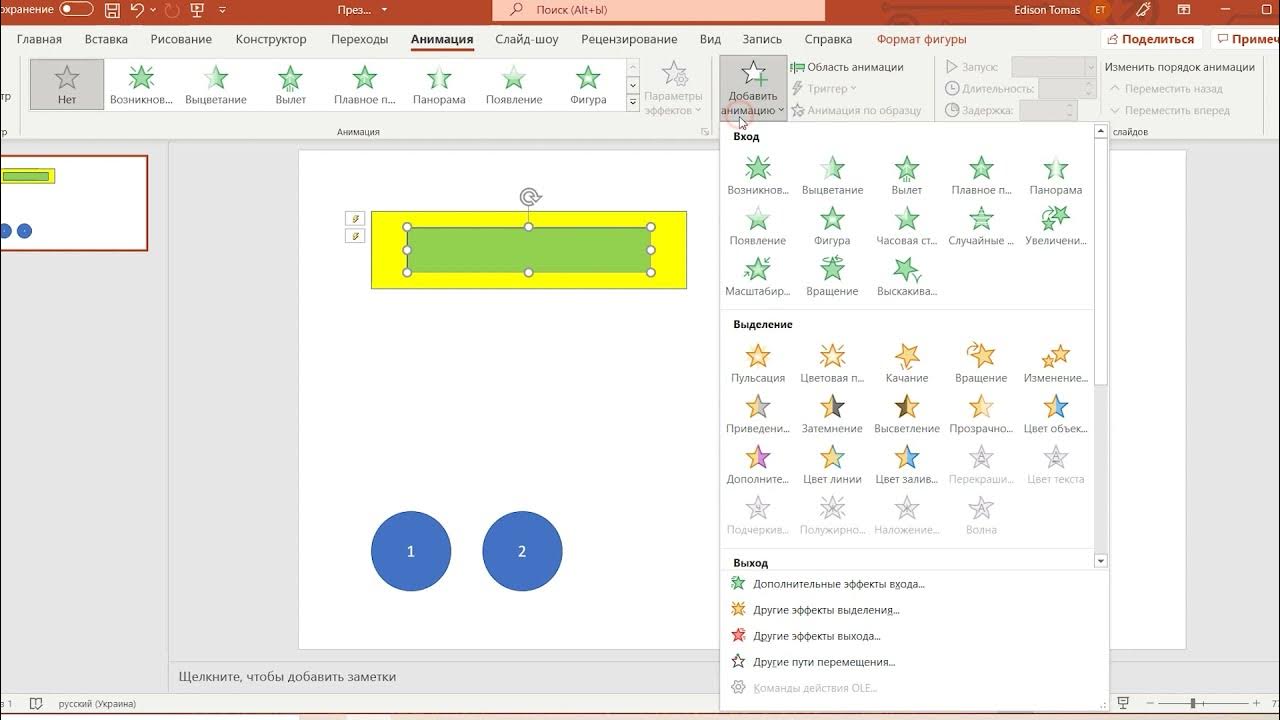Click the green rectangle shape on slide
Viewport: 1280px width, 720px height.
pyautogui.click(x=529, y=250)
